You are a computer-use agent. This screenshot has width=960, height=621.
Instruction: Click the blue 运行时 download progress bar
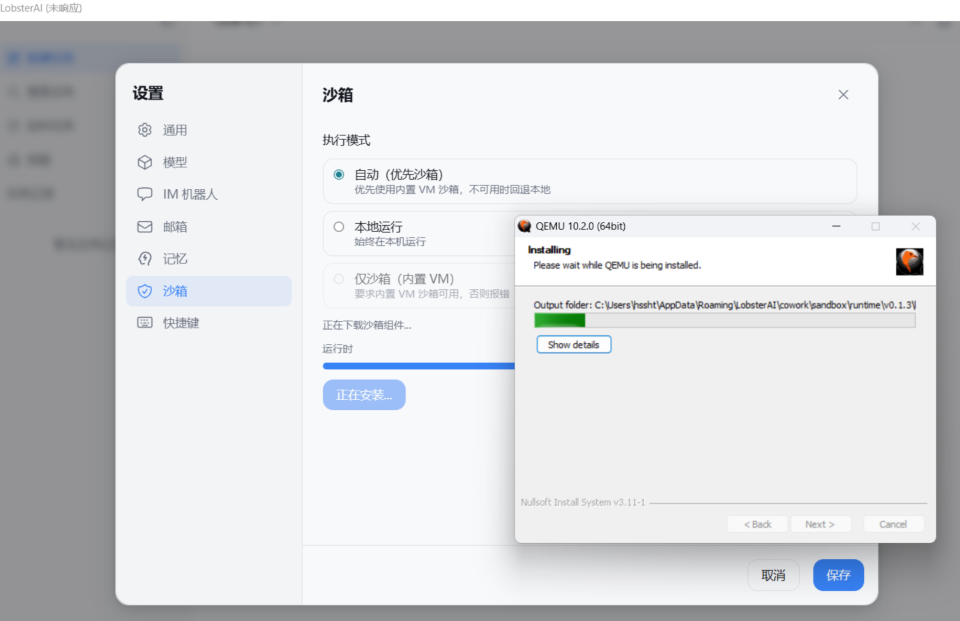click(419, 366)
